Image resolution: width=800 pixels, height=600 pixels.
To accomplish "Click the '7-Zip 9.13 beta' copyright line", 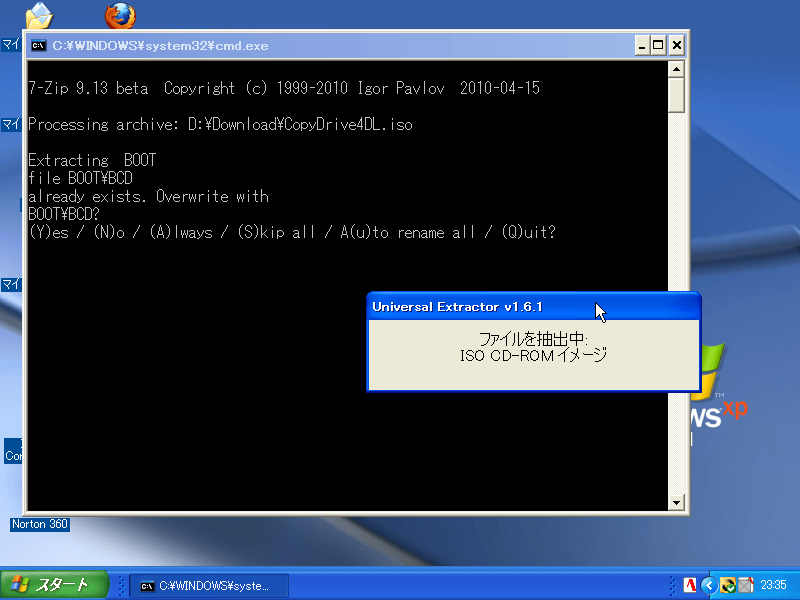I will tap(284, 88).
